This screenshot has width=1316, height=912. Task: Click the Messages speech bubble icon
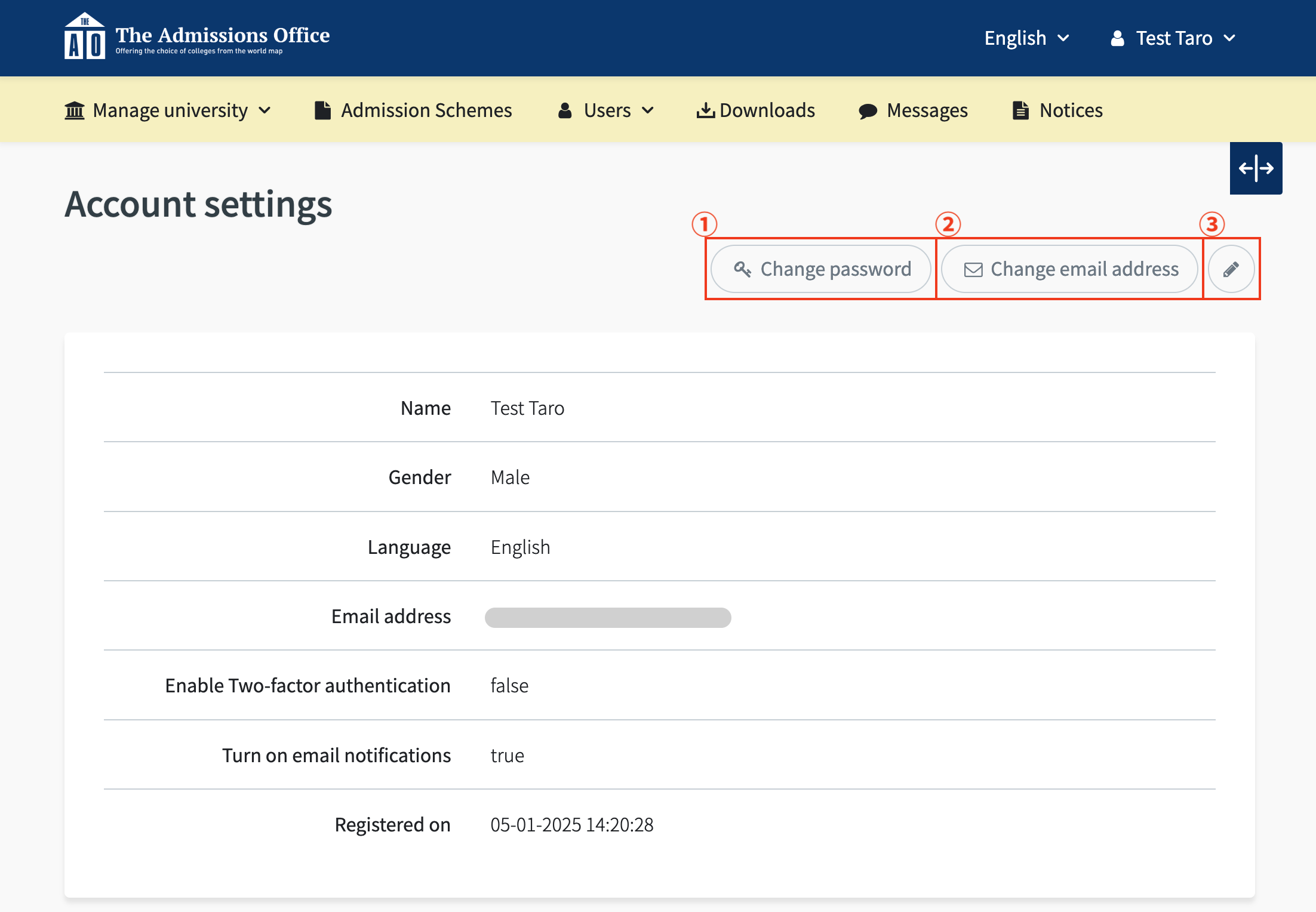[868, 111]
